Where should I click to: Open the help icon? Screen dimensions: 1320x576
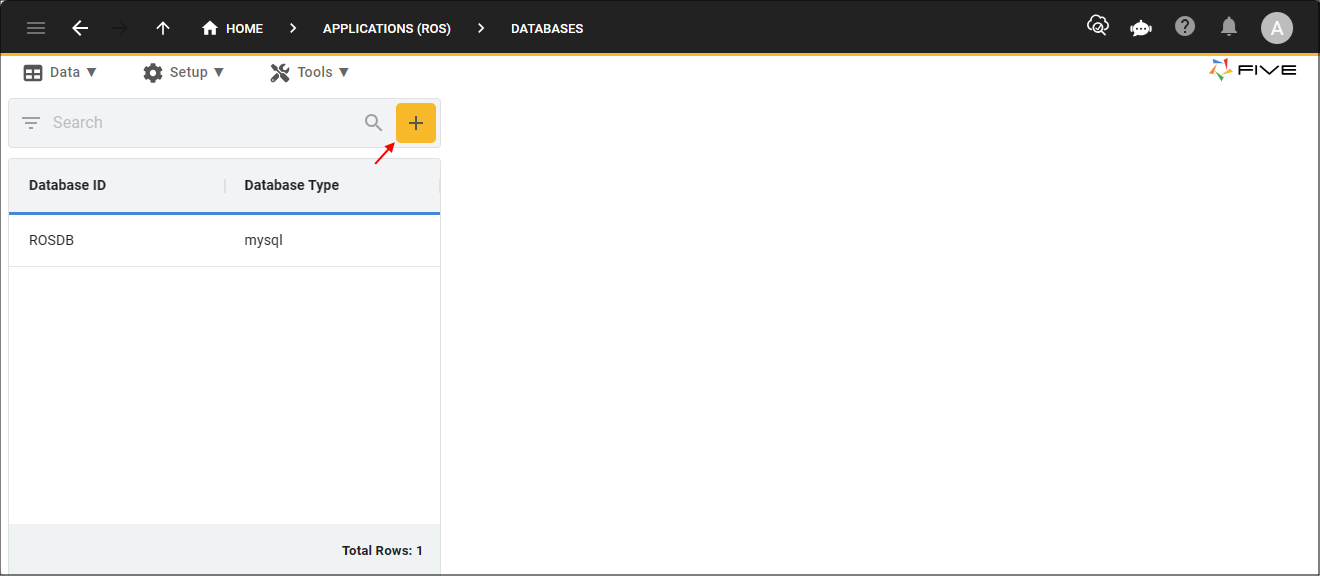[x=1185, y=26]
